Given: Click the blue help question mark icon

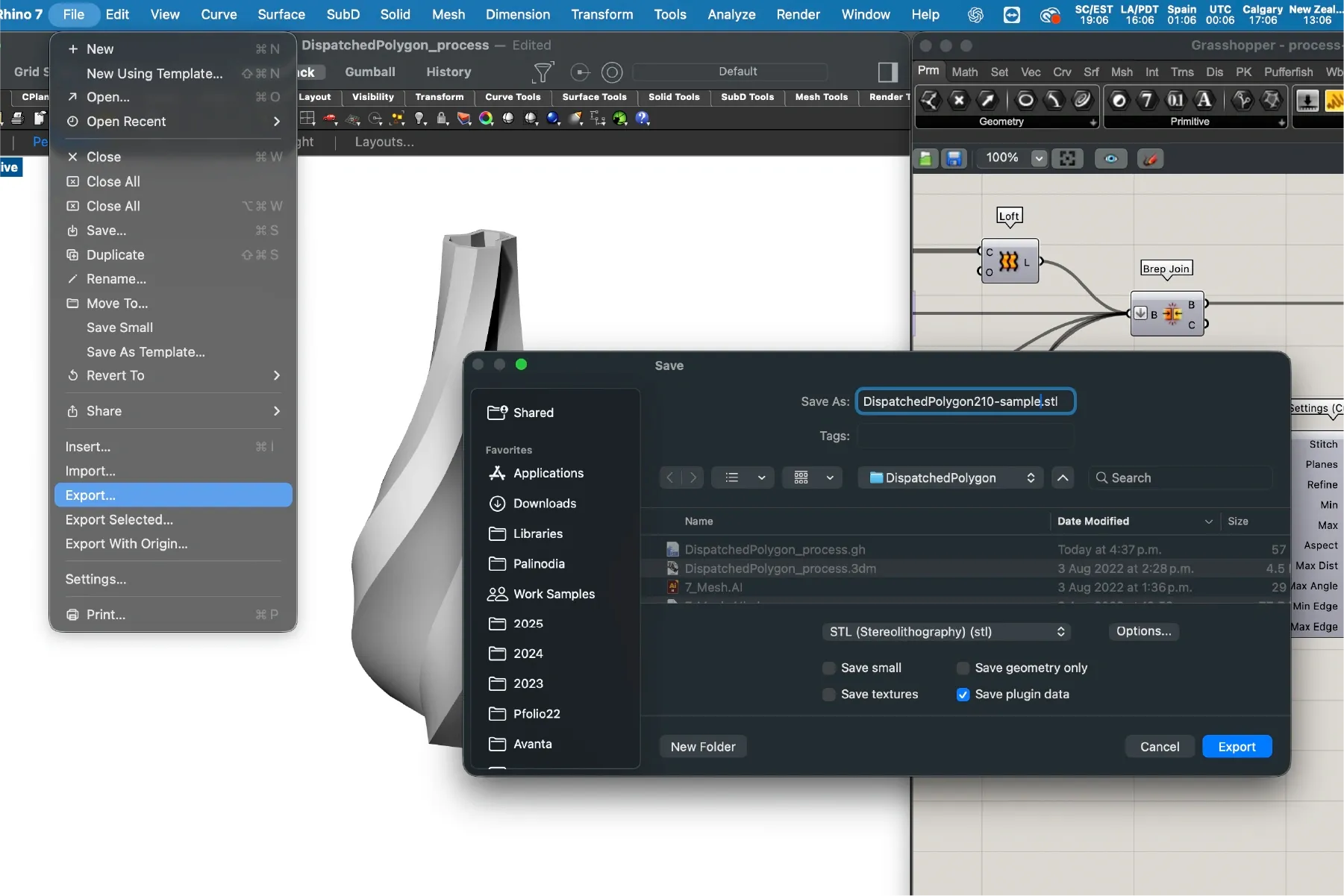Looking at the screenshot, I should [x=643, y=118].
